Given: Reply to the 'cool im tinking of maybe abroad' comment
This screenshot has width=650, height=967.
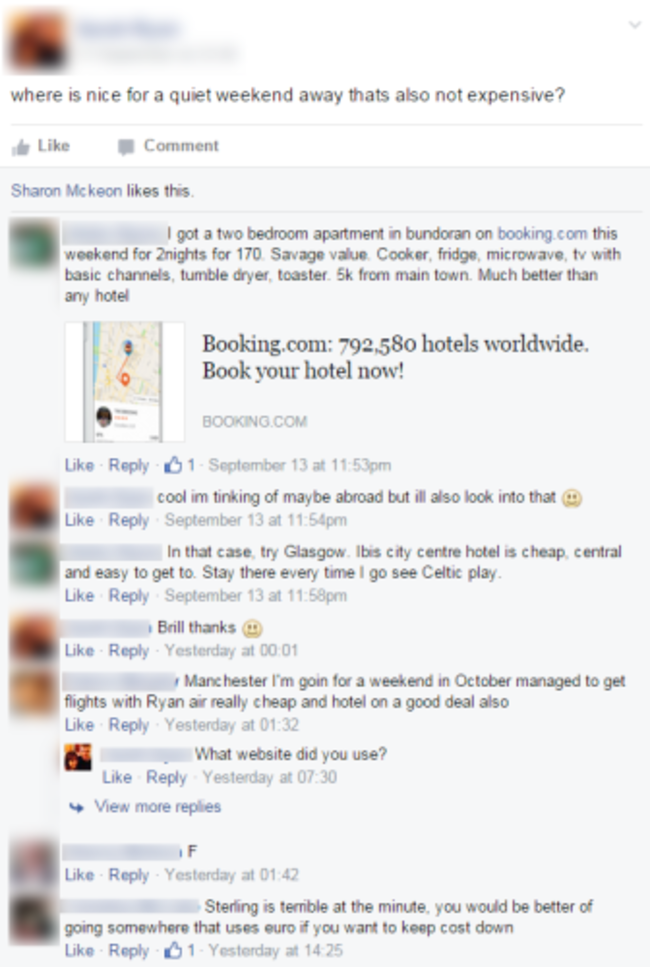Looking at the screenshot, I should pos(129,520).
